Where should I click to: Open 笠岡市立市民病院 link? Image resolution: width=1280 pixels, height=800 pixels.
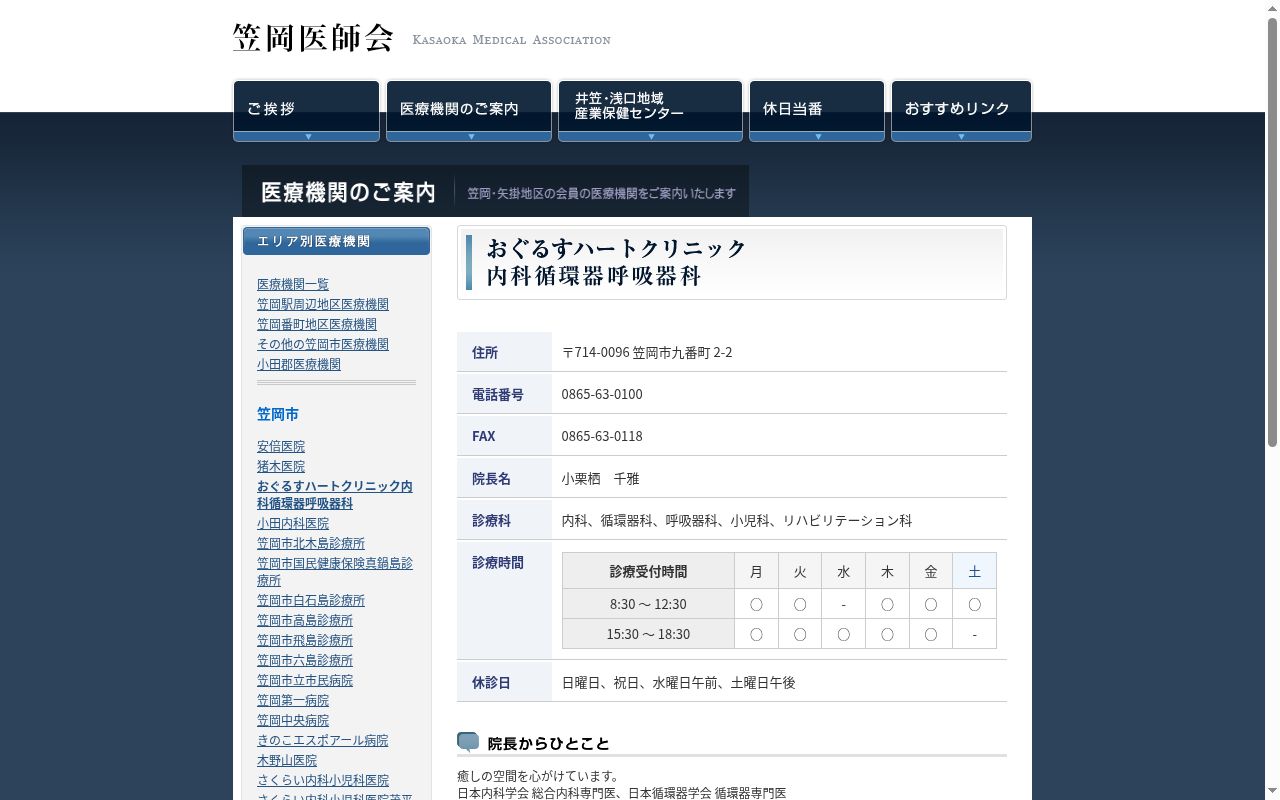[x=305, y=680]
